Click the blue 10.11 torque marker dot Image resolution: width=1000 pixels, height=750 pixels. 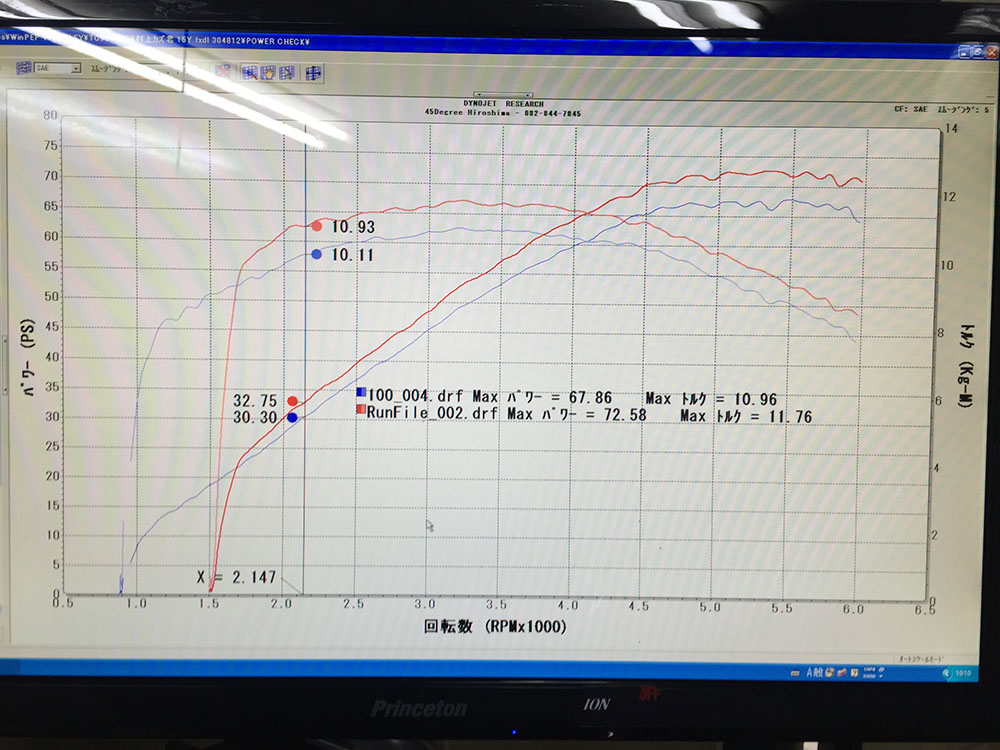coord(316,254)
